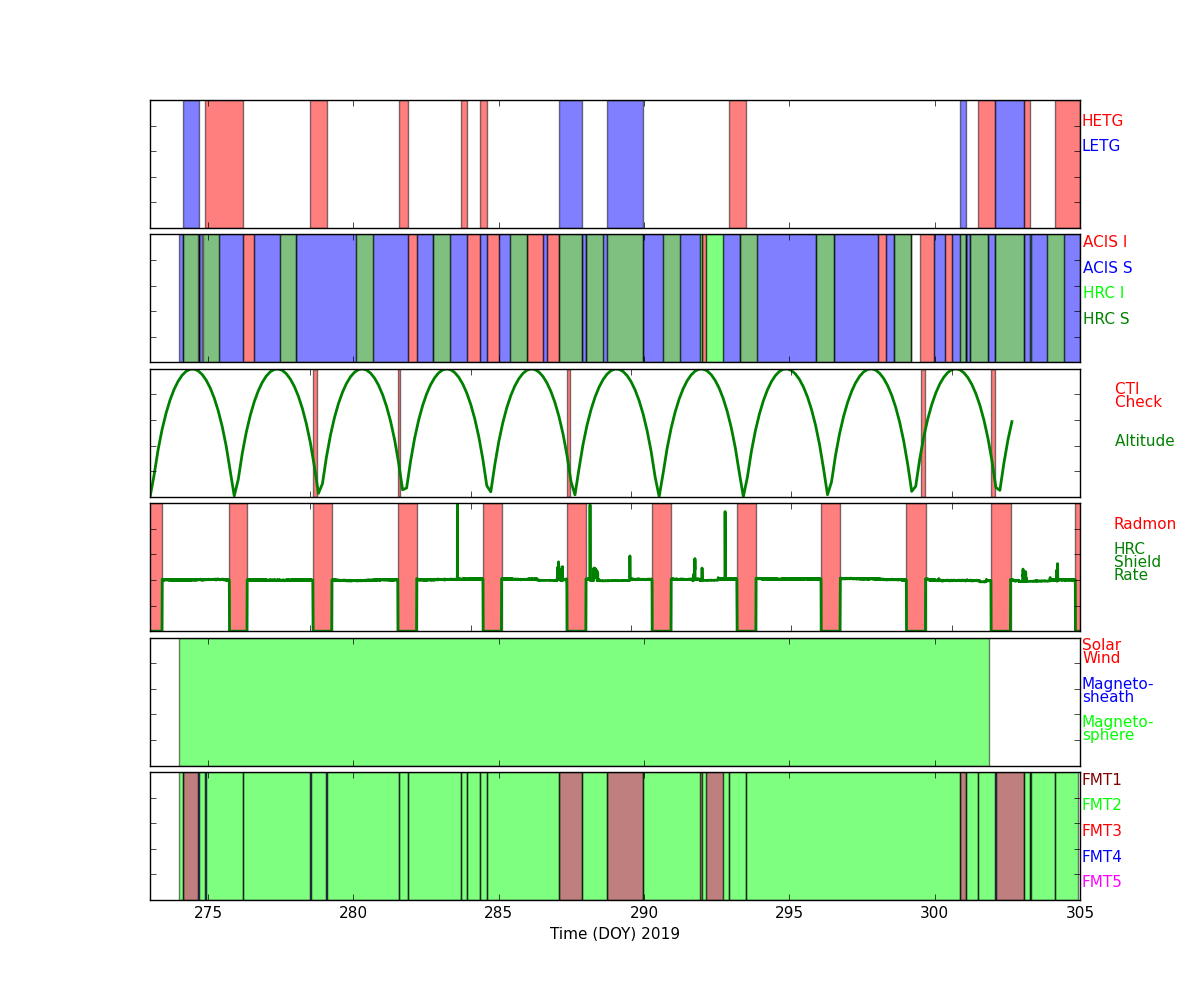Click the Time (DOY) 2019 axis title
This screenshot has height=1000, width=1200.
click(x=614, y=934)
